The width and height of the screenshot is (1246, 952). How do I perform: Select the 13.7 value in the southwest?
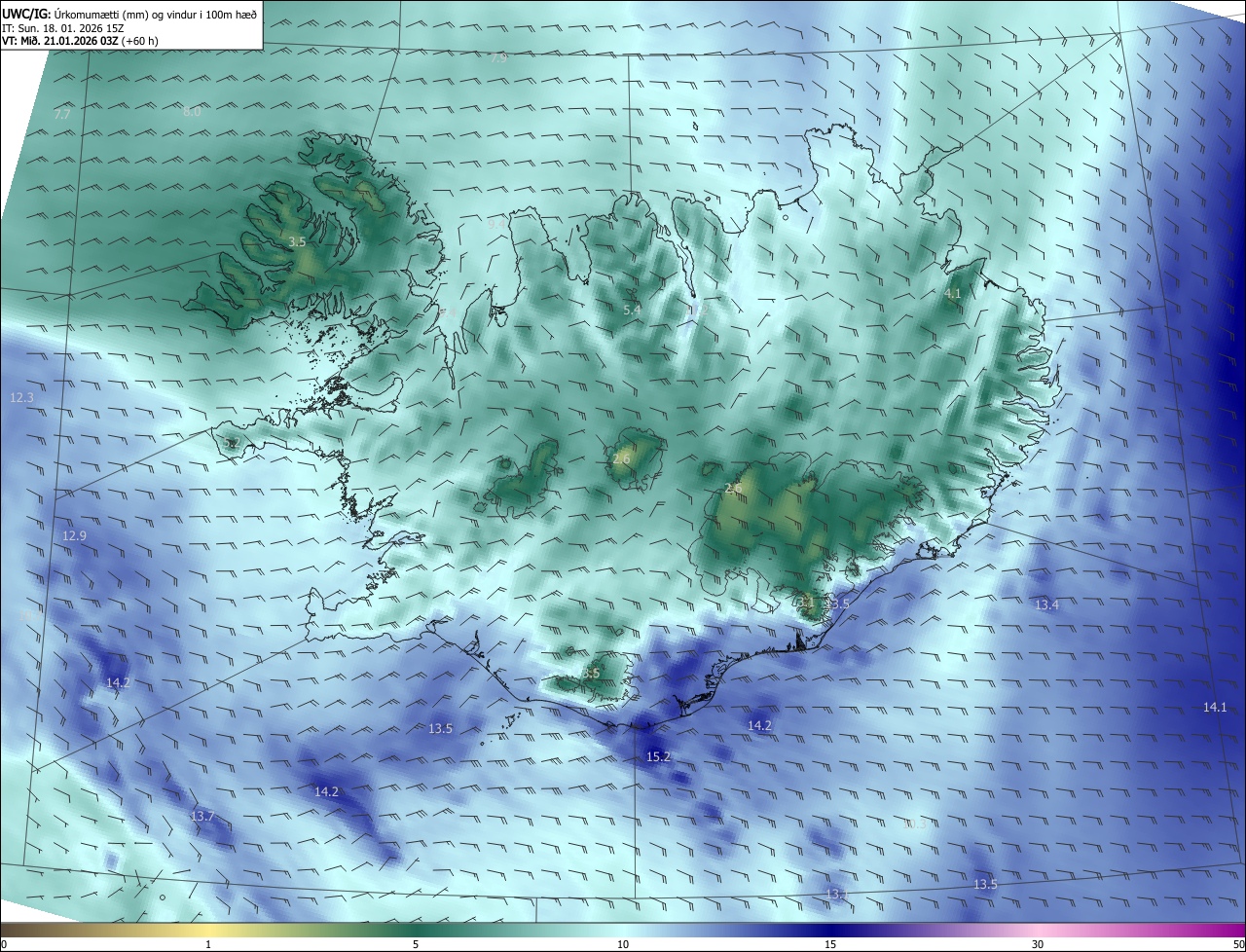(x=202, y=816)
